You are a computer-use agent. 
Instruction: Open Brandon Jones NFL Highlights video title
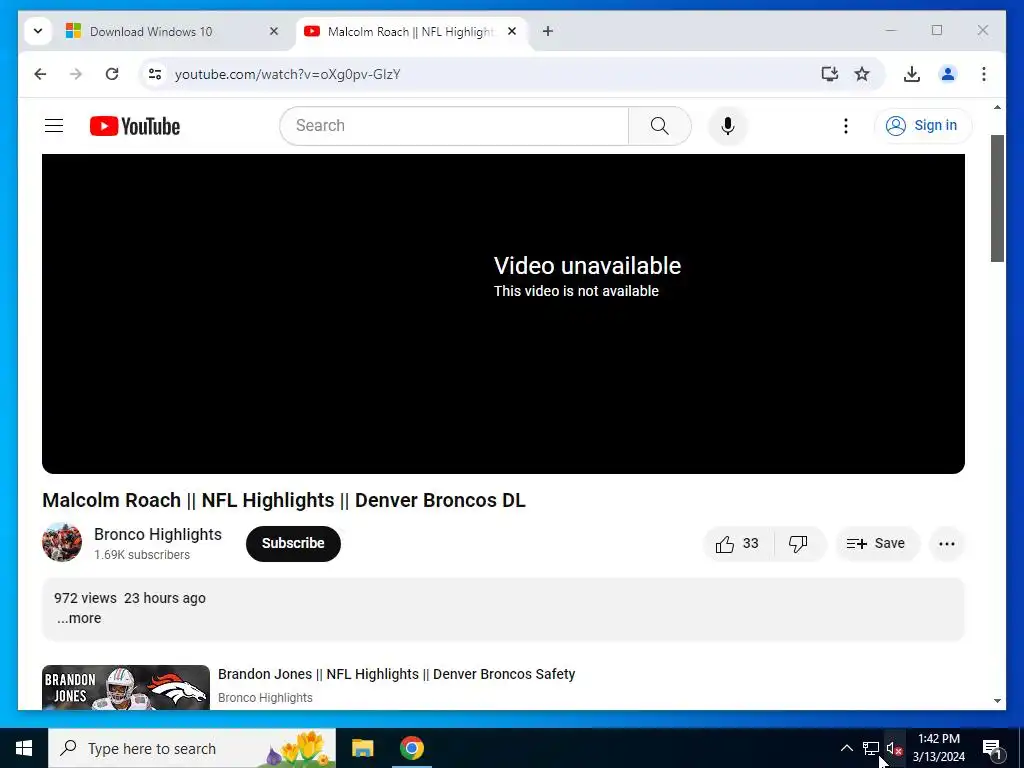click(396, 674)
